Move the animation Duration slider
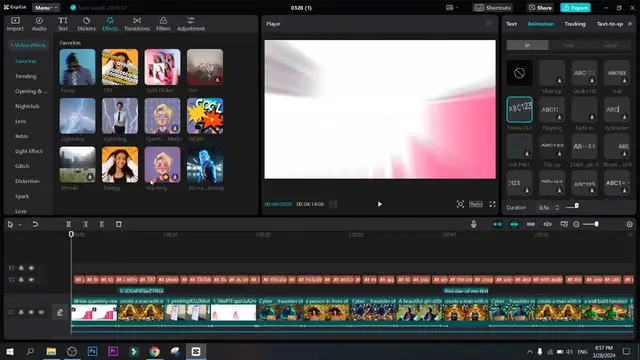The height and width of the screenshot is (360, 640). coord(576,206)
